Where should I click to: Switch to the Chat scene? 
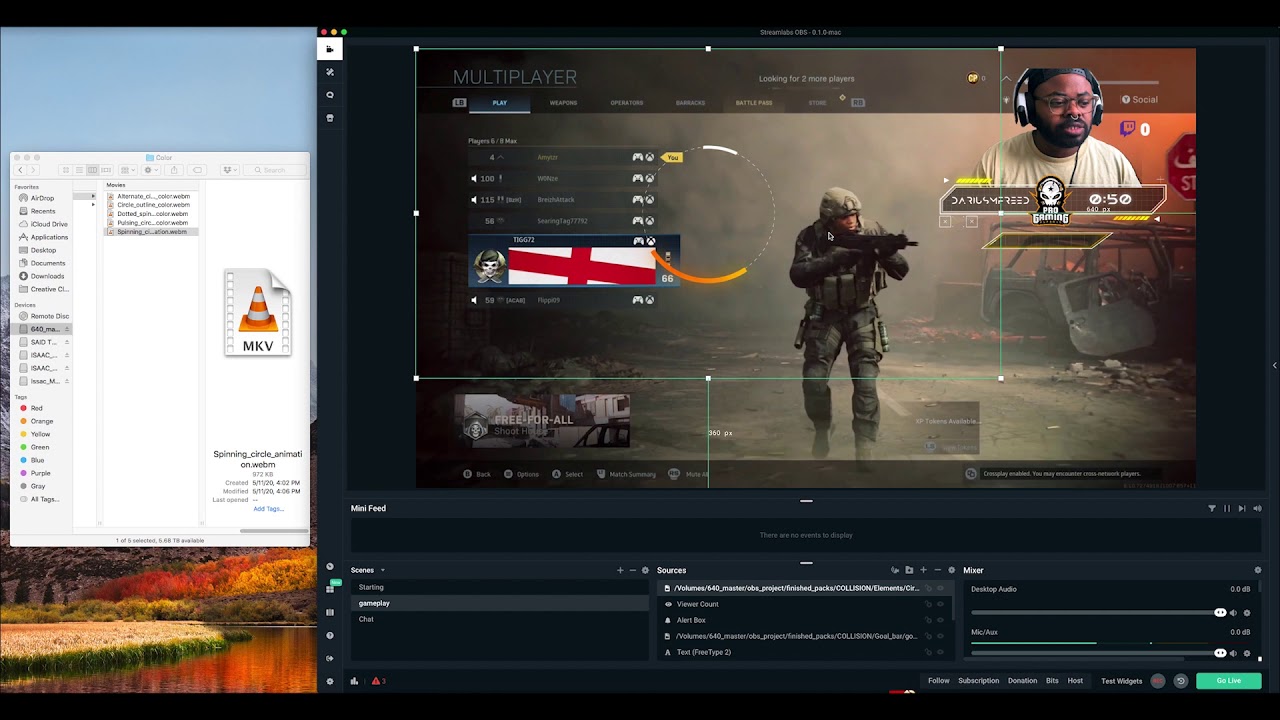[366, 619]
